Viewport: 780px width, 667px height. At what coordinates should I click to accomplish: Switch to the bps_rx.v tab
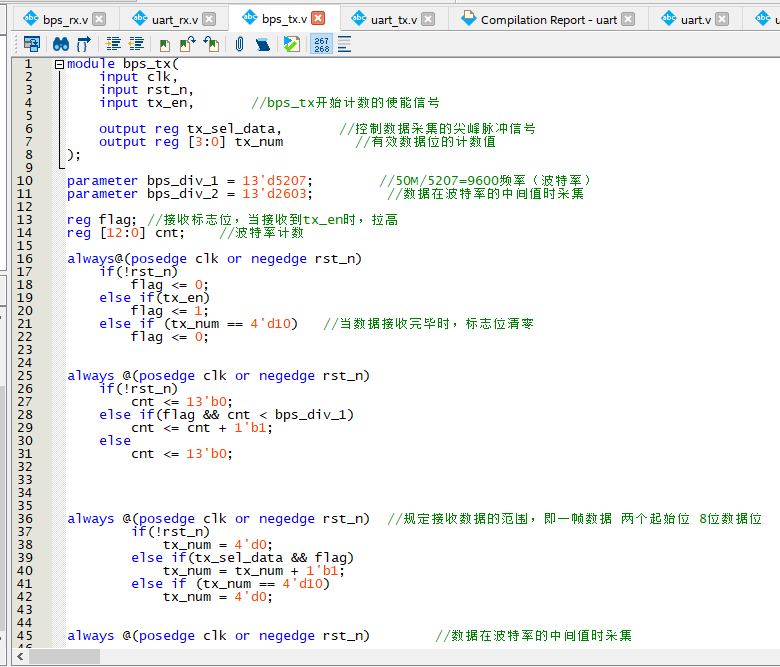65,19
